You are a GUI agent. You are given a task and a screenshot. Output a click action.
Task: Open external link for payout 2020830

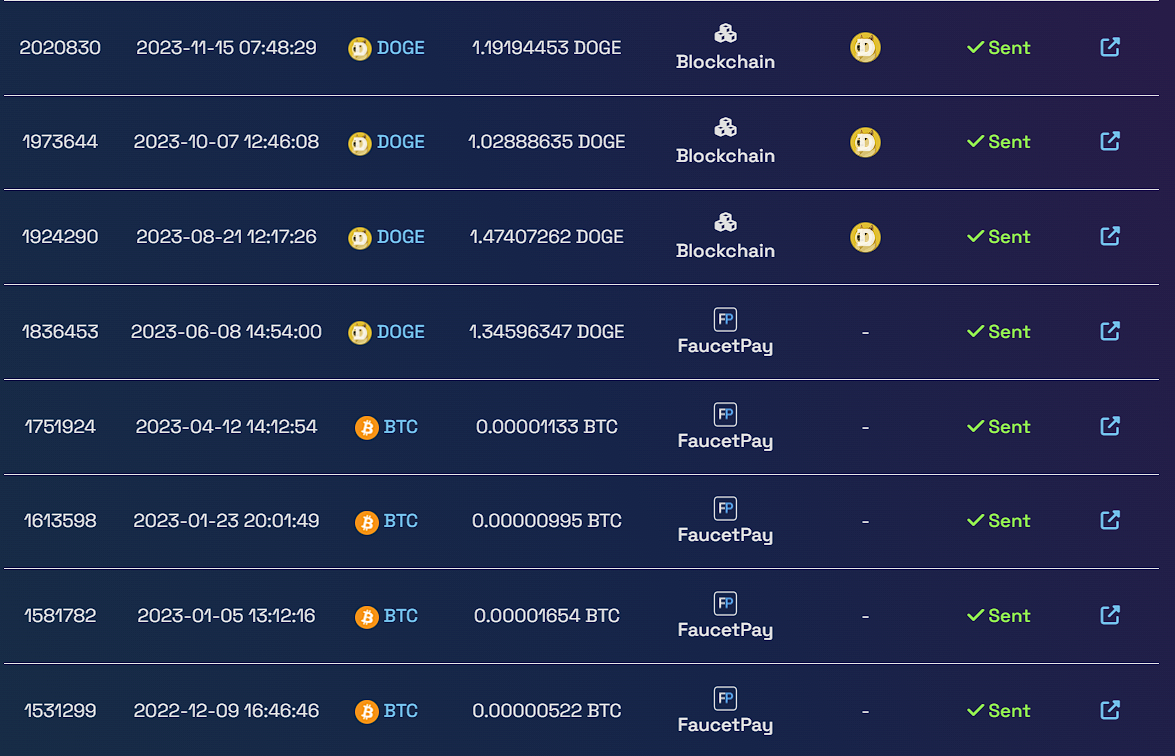pos(1109,47)
